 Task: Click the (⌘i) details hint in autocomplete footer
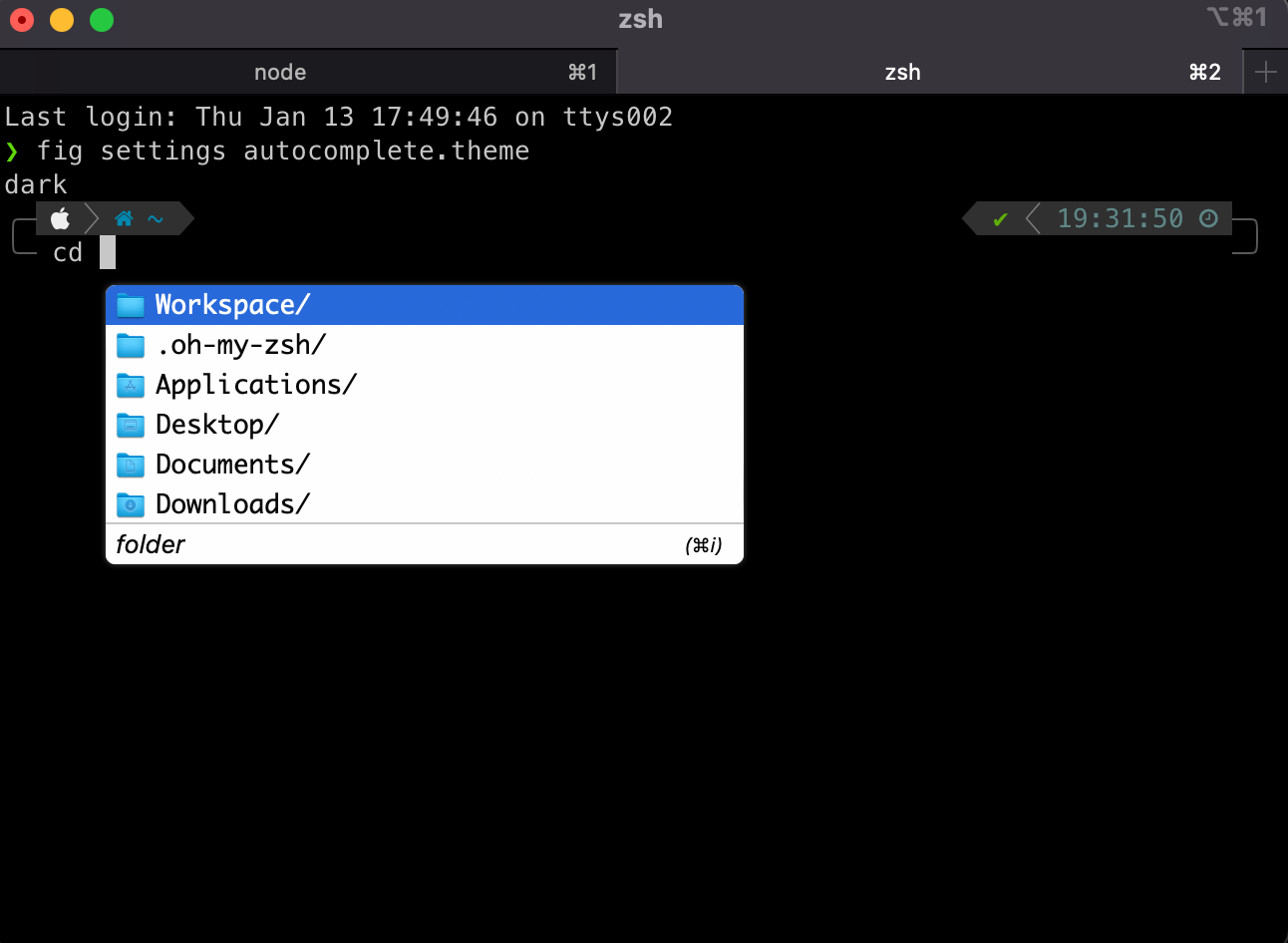pyautogui.click(x=702, y=544)
